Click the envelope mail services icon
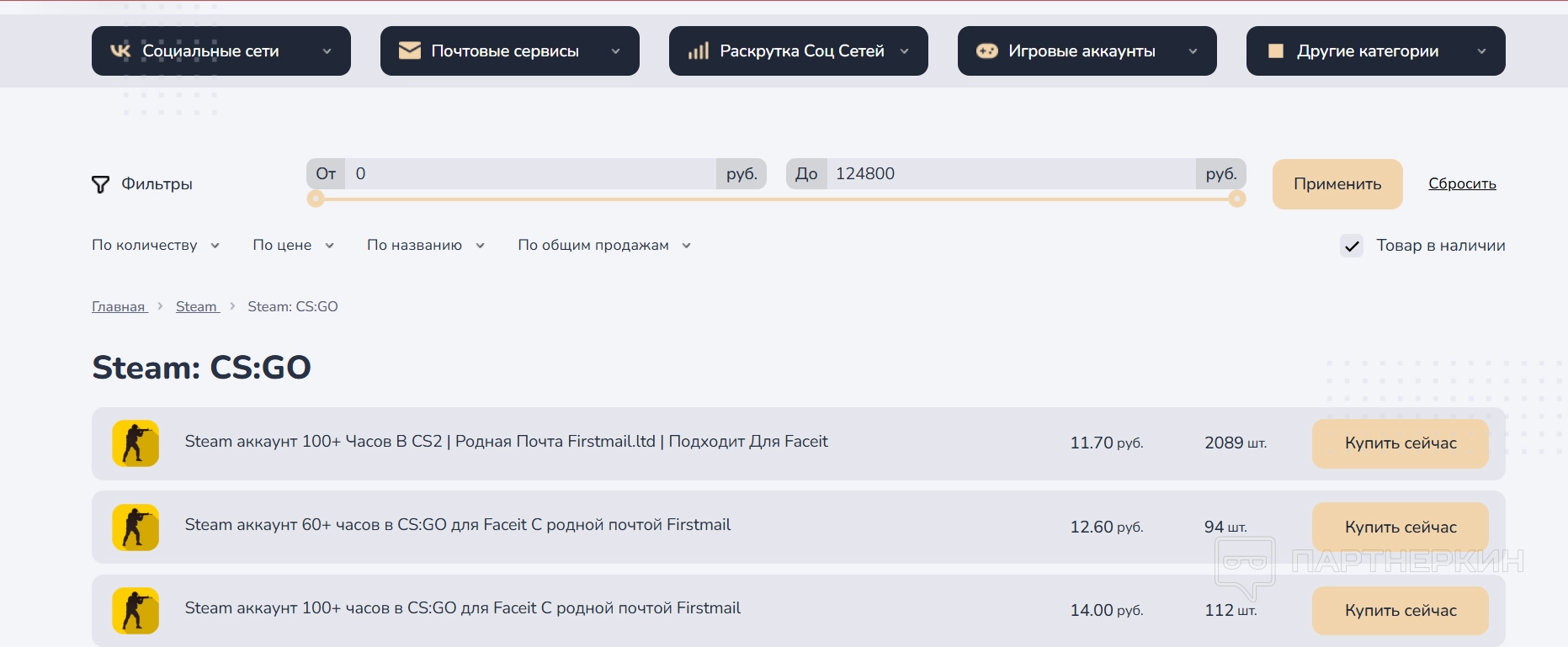The height and width of the screenshot is (647, 1568). click(409, 51)
